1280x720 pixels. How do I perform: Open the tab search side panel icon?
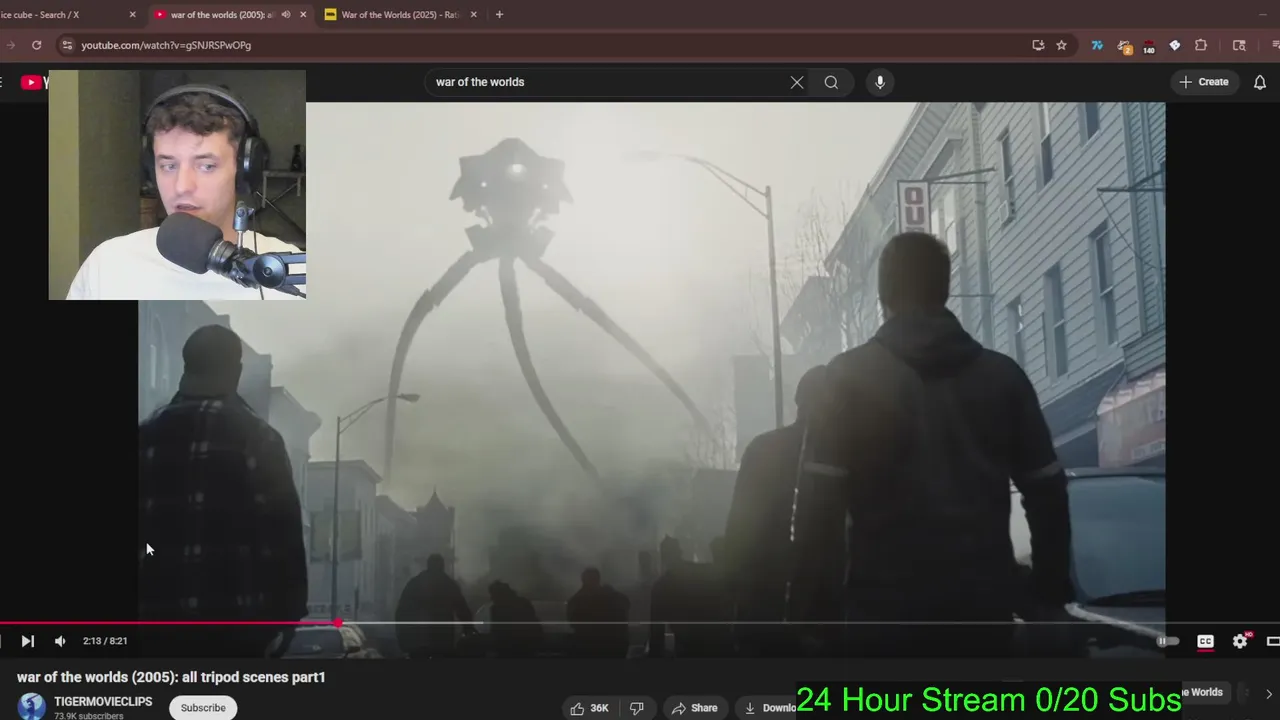point(1239,45)
